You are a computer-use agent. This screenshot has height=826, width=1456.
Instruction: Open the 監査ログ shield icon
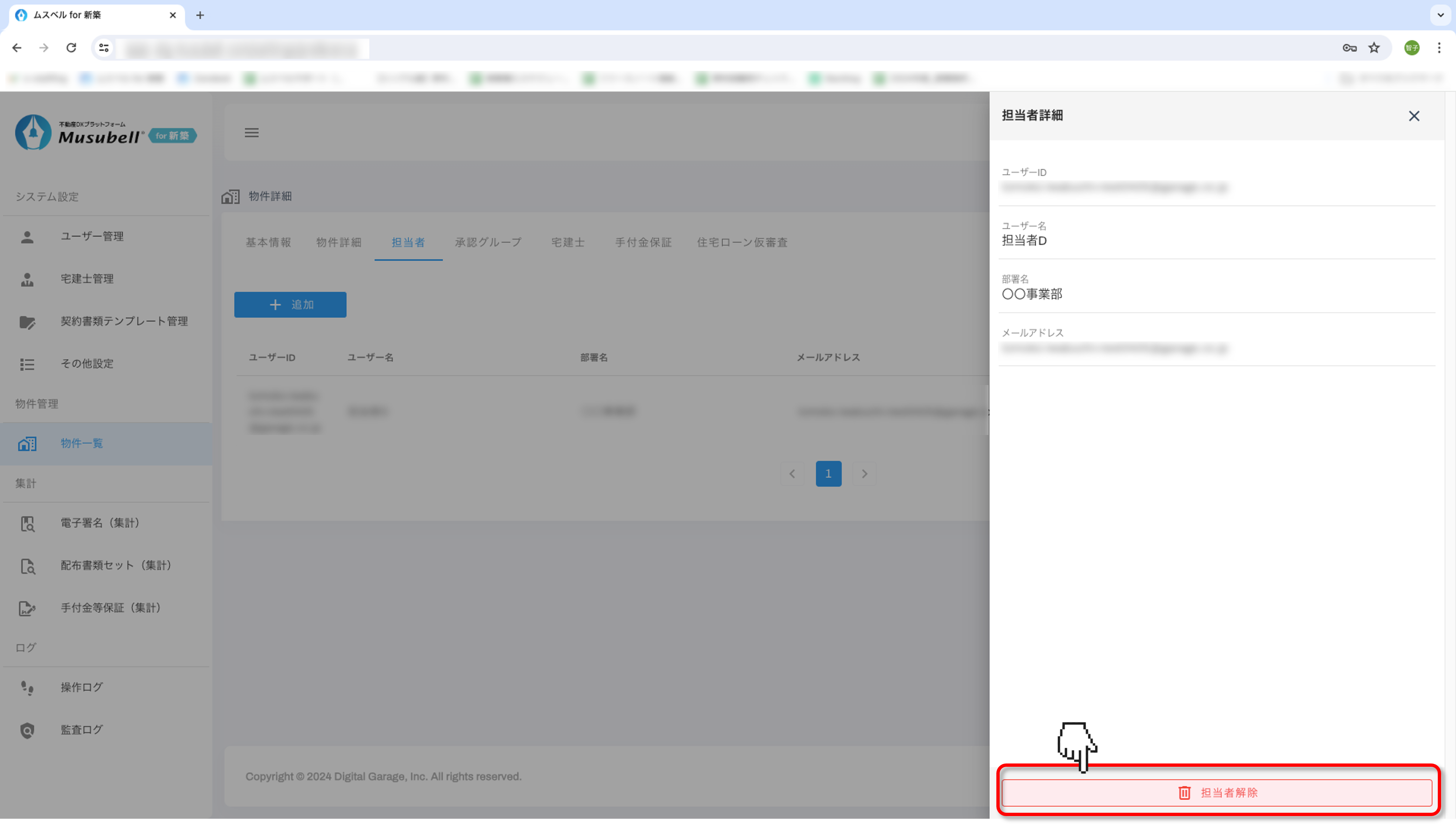pyautogui.click(x=27, y=730)
